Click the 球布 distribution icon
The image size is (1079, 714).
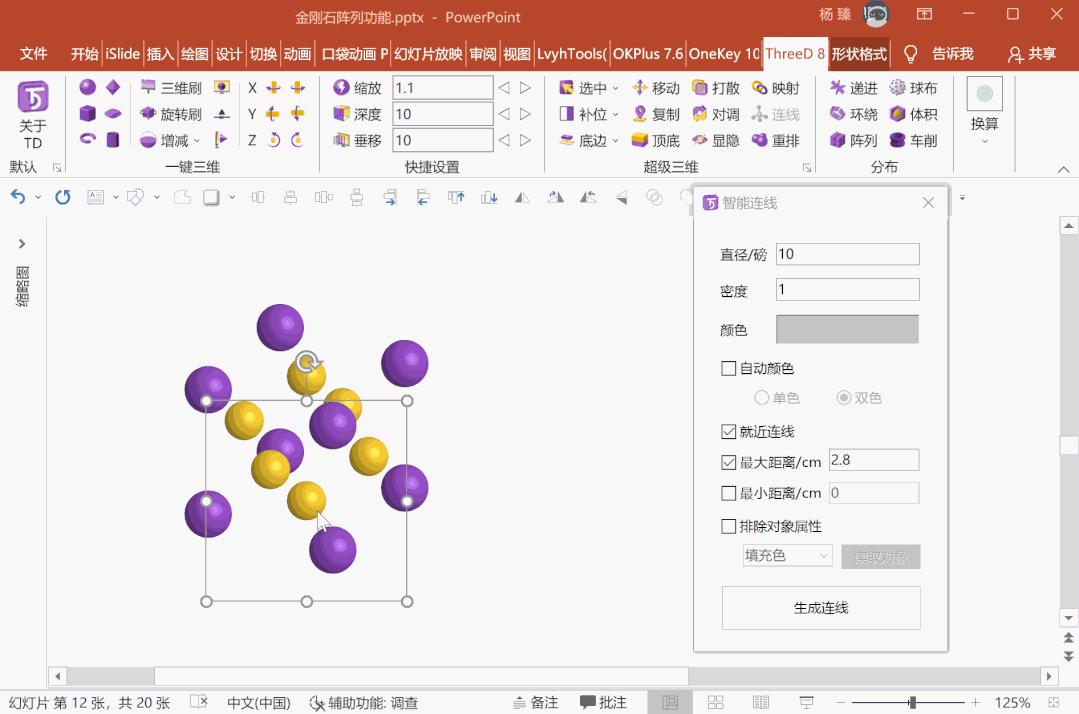[916, 87]
